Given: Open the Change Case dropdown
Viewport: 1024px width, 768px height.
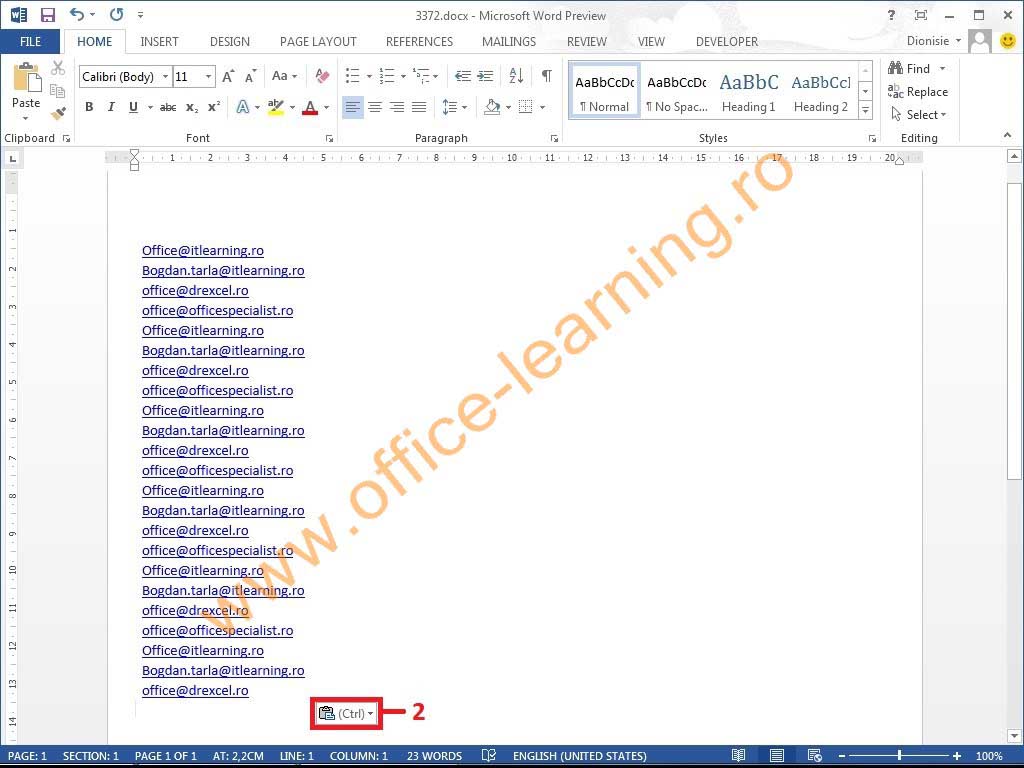Looking at the screenshot, I should (284, 76).
